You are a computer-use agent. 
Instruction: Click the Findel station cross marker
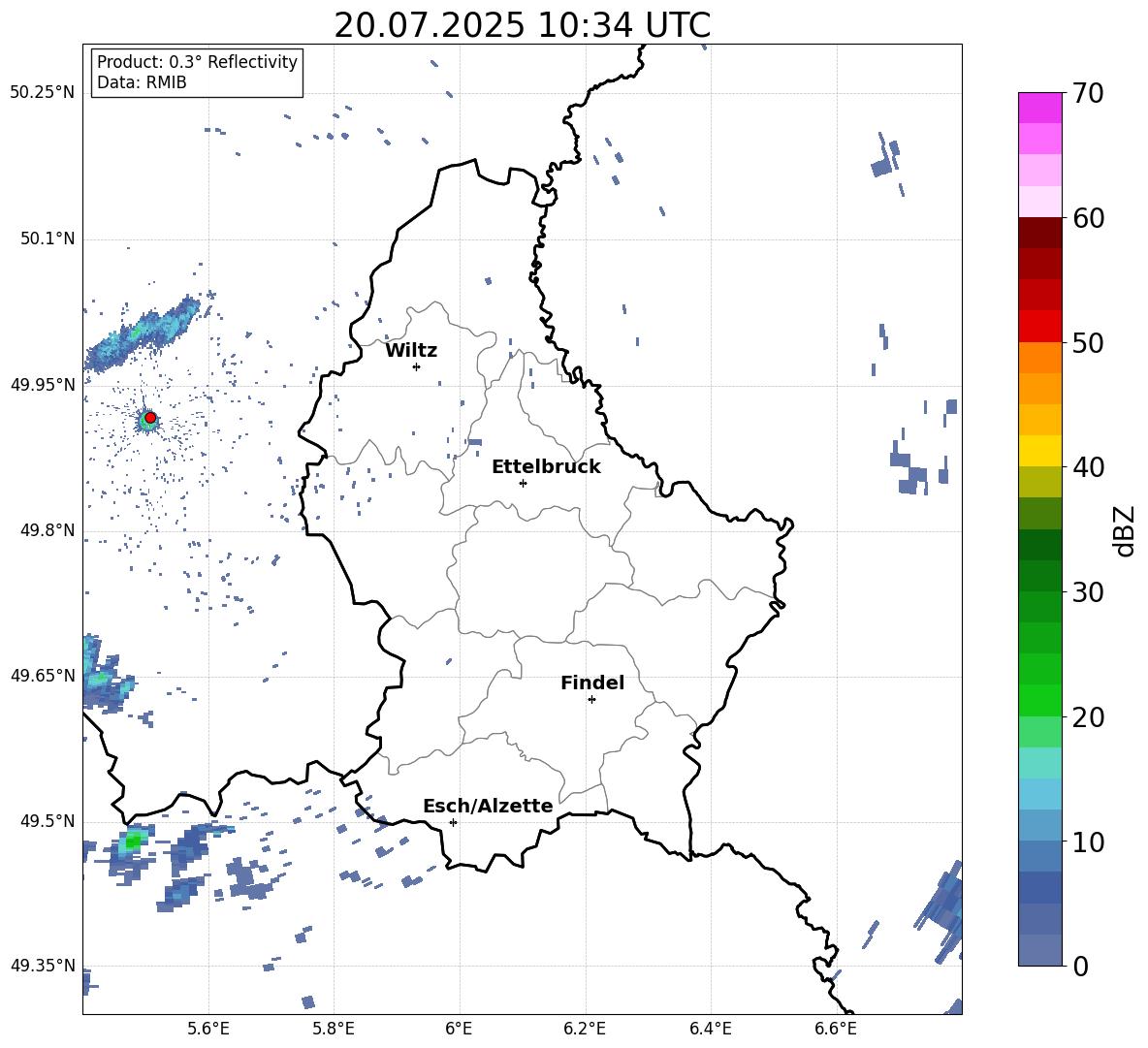click(x=591, y=700)
